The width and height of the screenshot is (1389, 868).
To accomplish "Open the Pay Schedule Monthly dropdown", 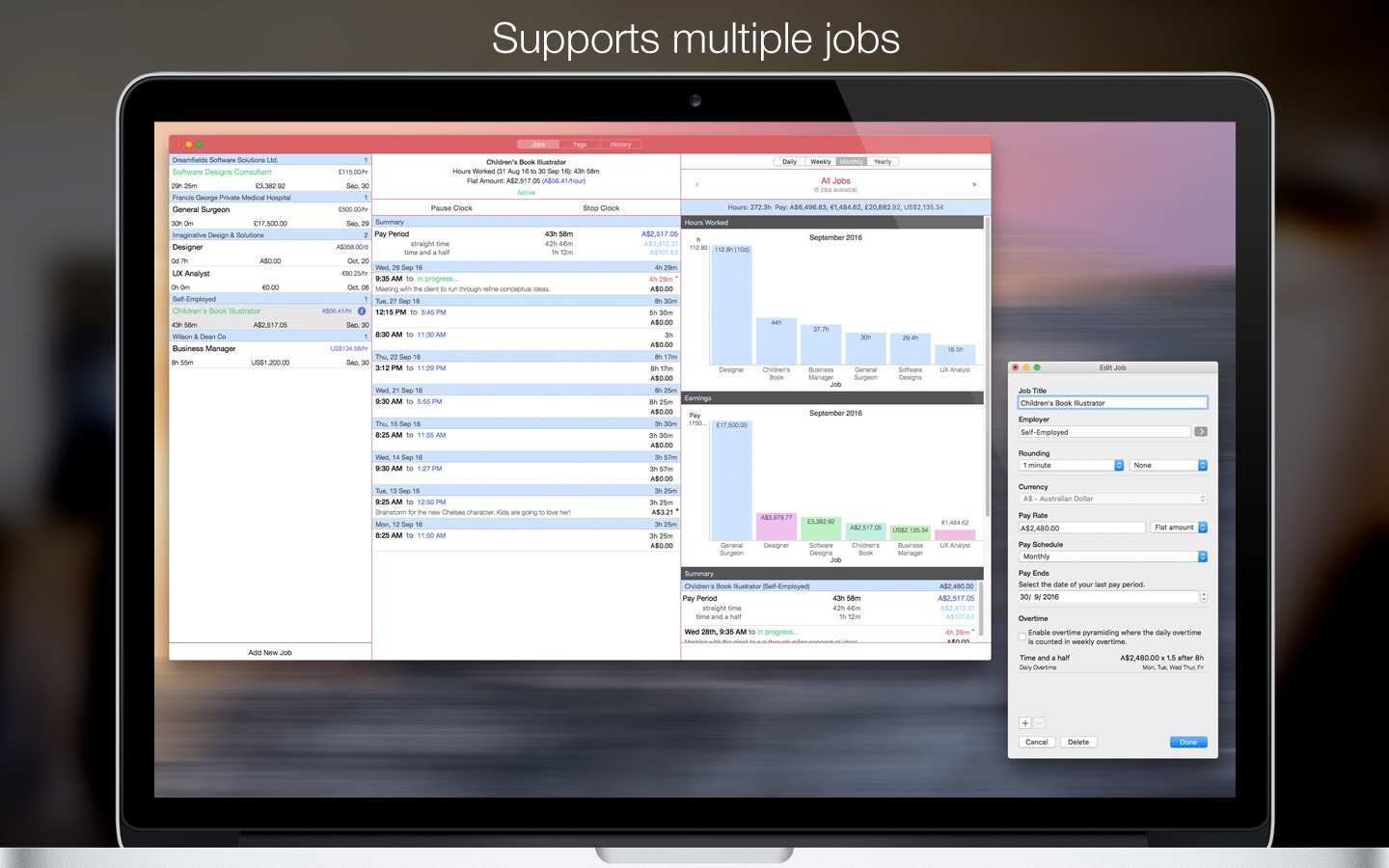I will click(x=1113, y=556).
